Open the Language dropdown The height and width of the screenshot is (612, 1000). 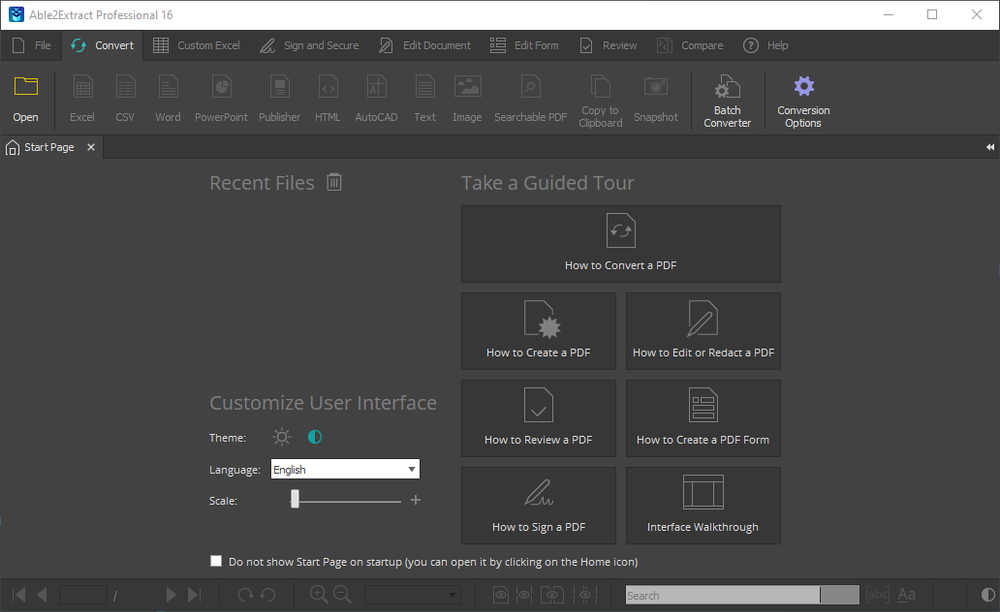tap(345, 469)
